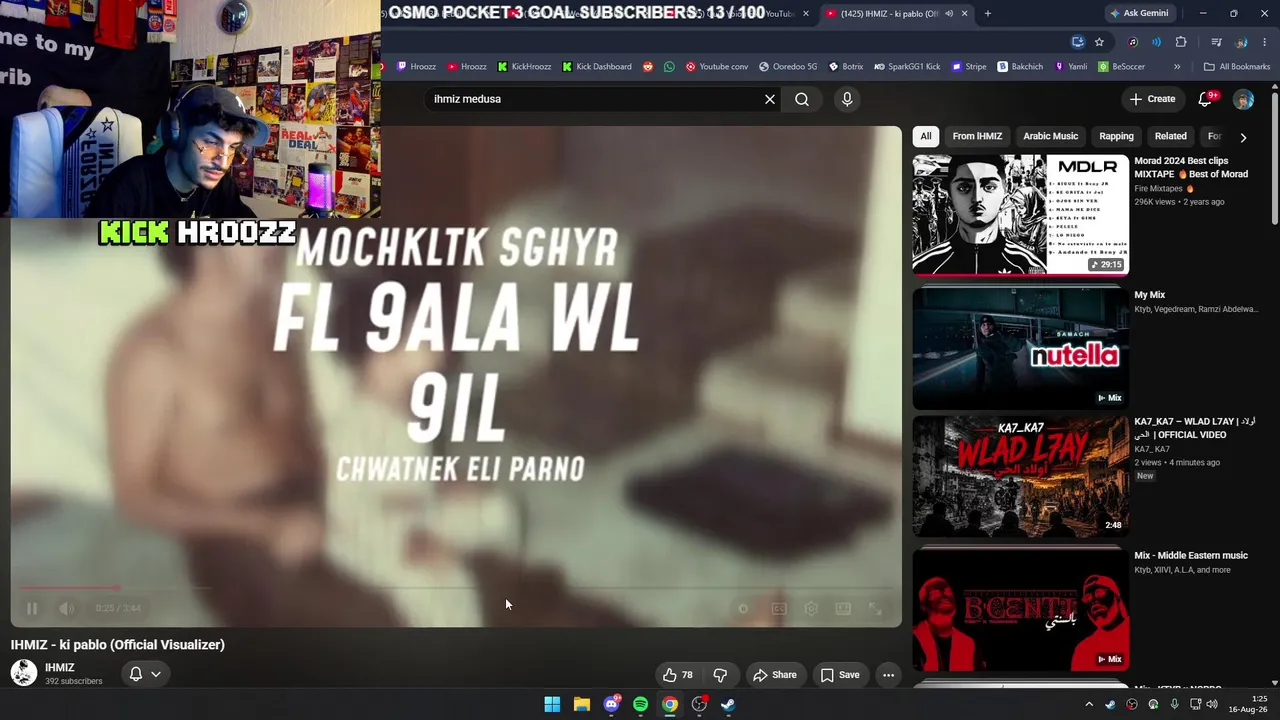Select the Rapping filter chip

[x=1116, y=136]
